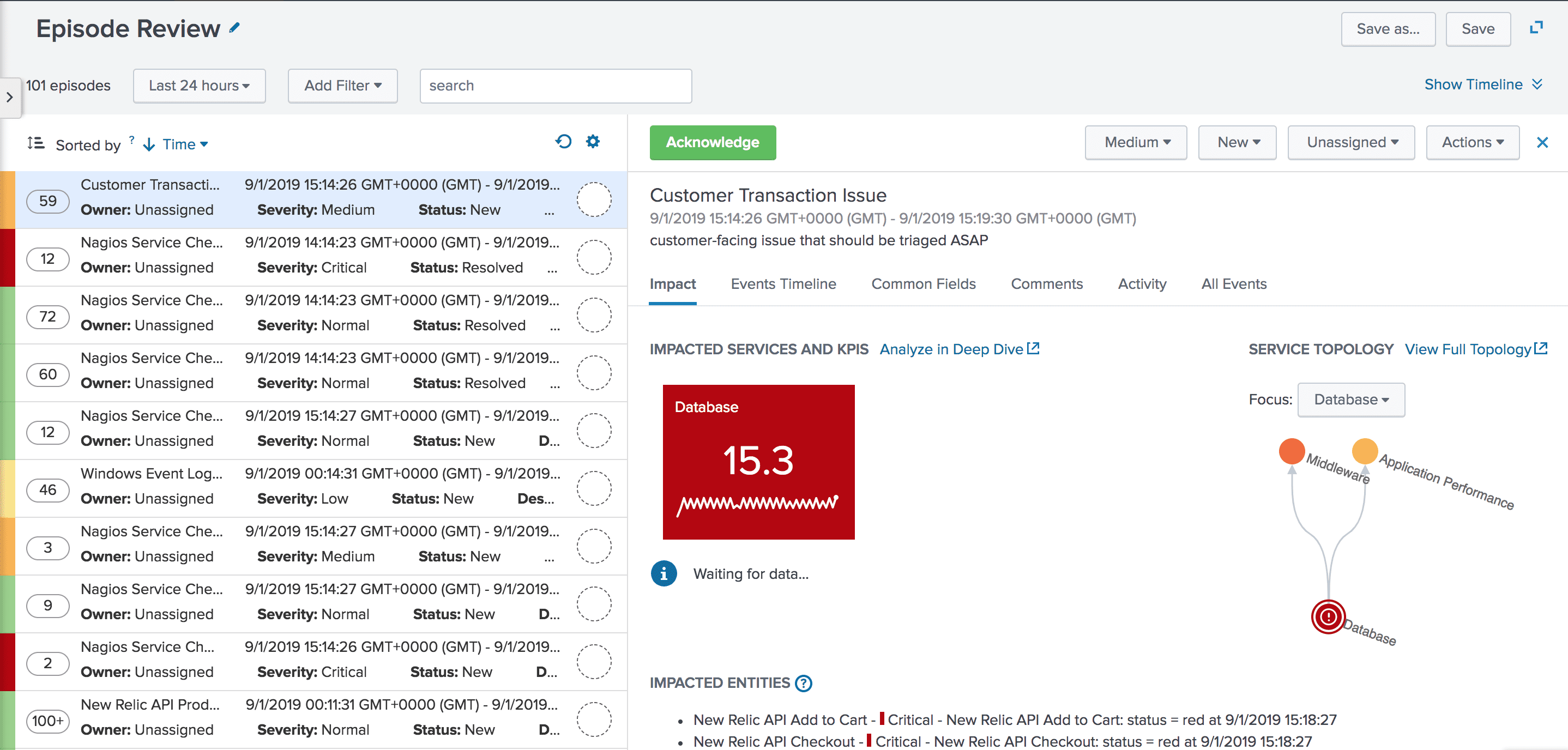Click the edit pencil icon beside Episode Review

234,28
